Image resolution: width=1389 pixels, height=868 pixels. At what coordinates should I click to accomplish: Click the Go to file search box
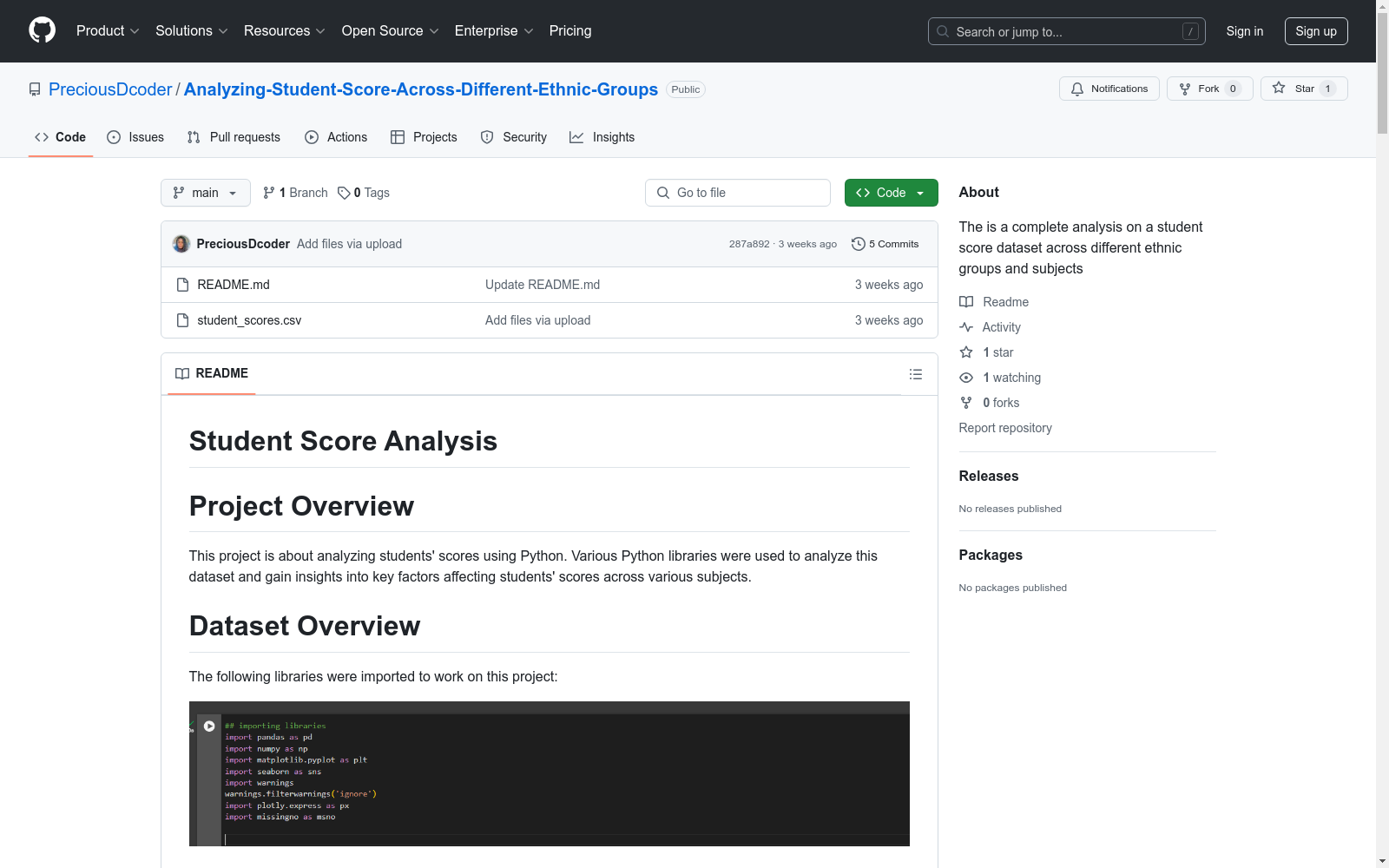pos(738,193)
